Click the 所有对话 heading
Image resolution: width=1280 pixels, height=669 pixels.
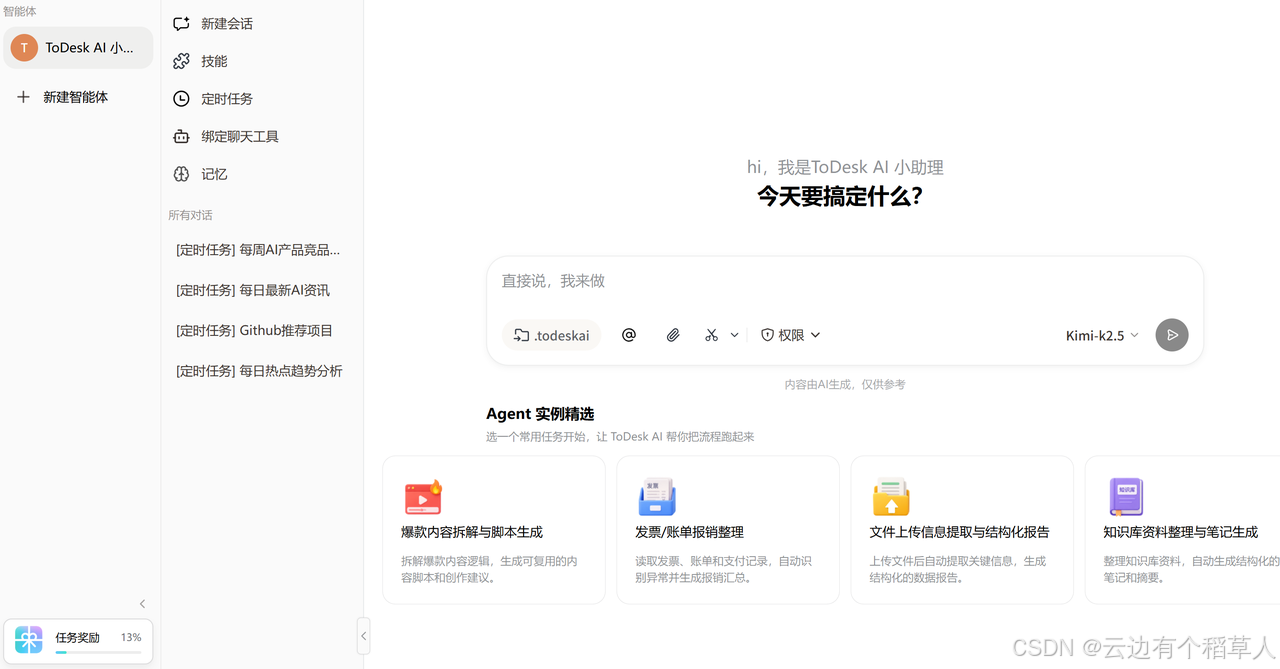tap(190, 215)
